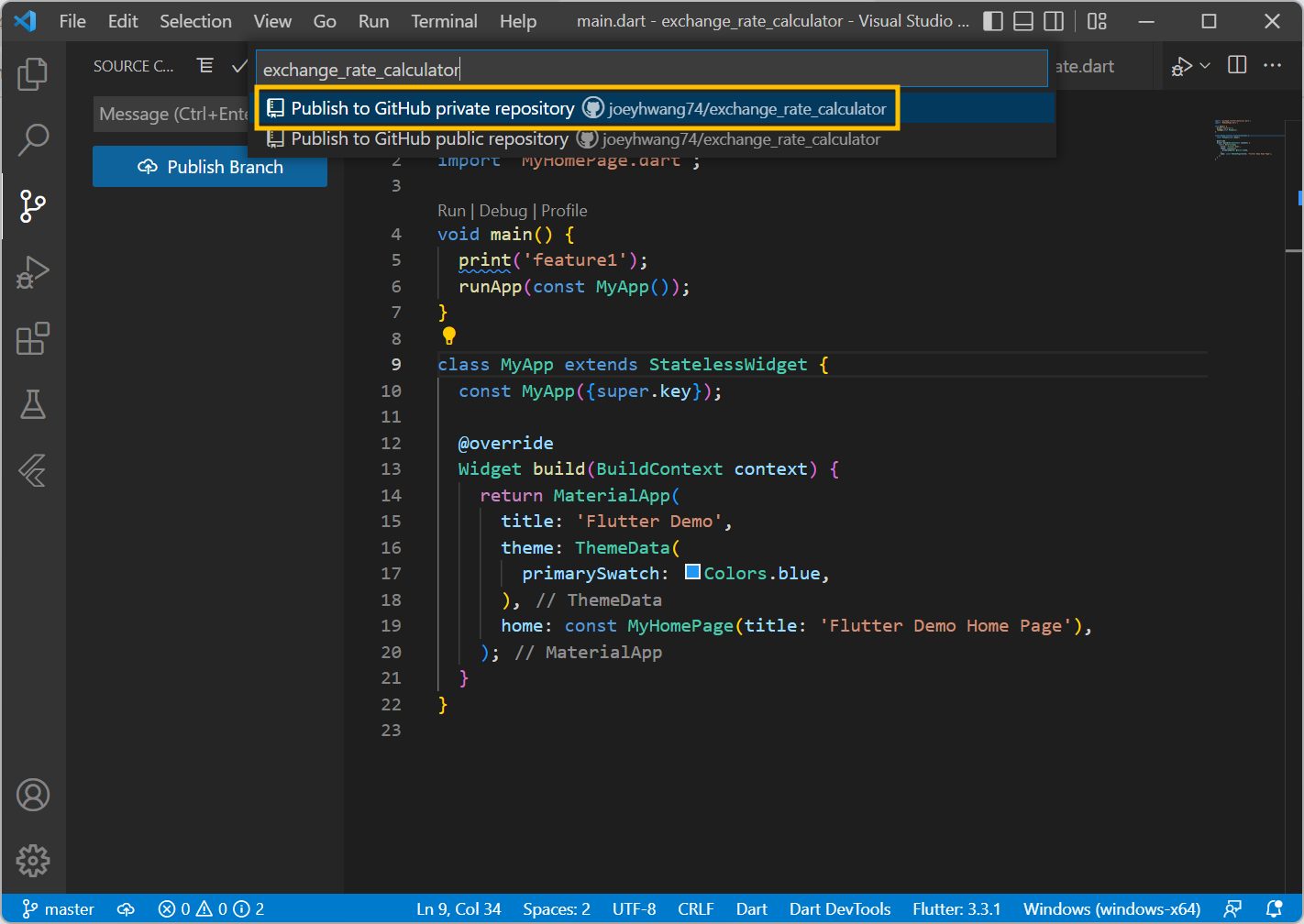Click the Visual Studio Code logo
Image resolution: width=1304 pixels, height=924 pixels.
(x=25, y=21)
